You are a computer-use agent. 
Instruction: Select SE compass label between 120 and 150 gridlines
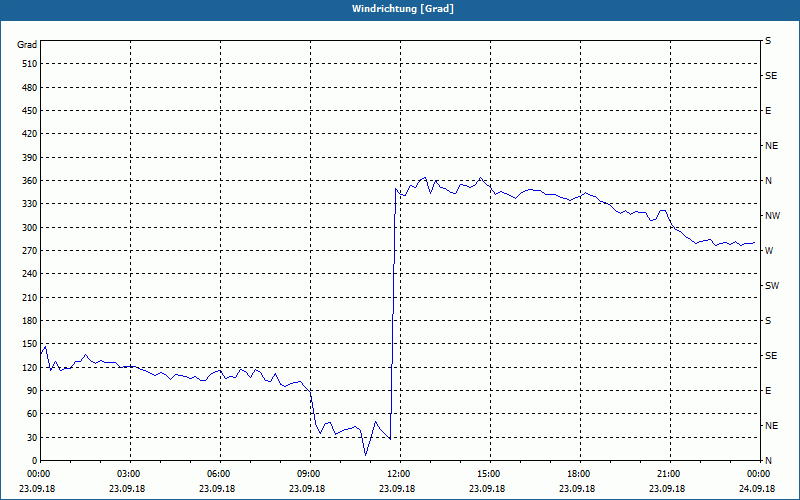(x=771, y=356)
